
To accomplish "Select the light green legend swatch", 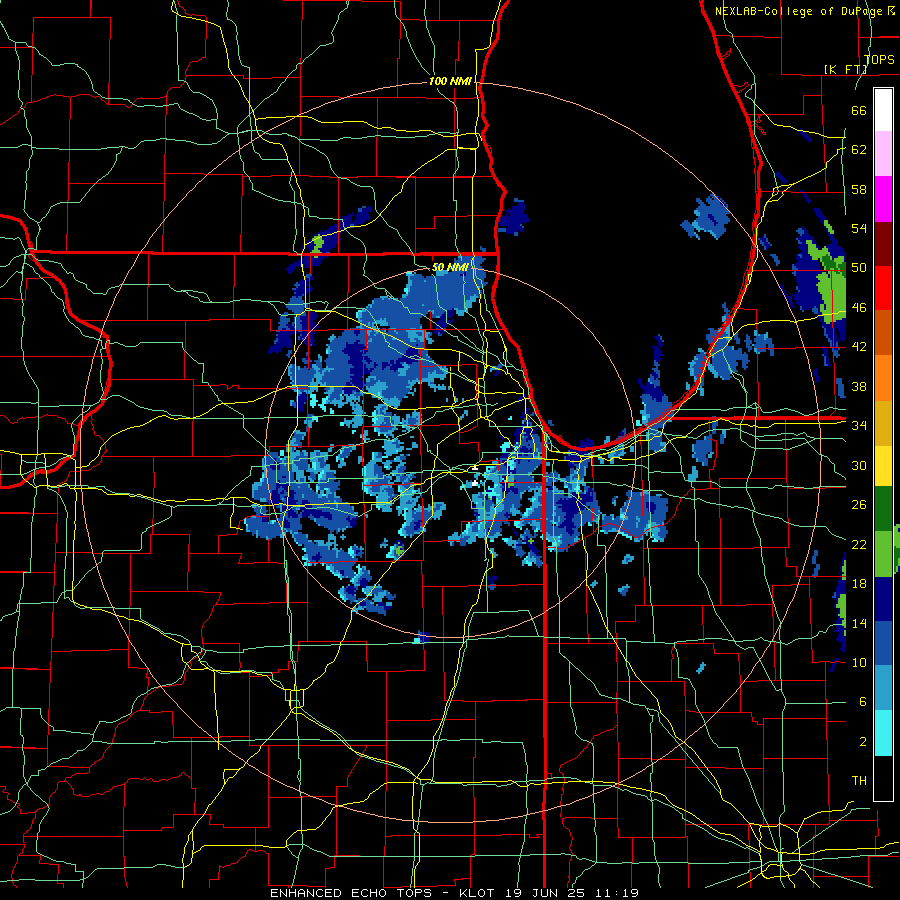I will click(x=883, y=554).
